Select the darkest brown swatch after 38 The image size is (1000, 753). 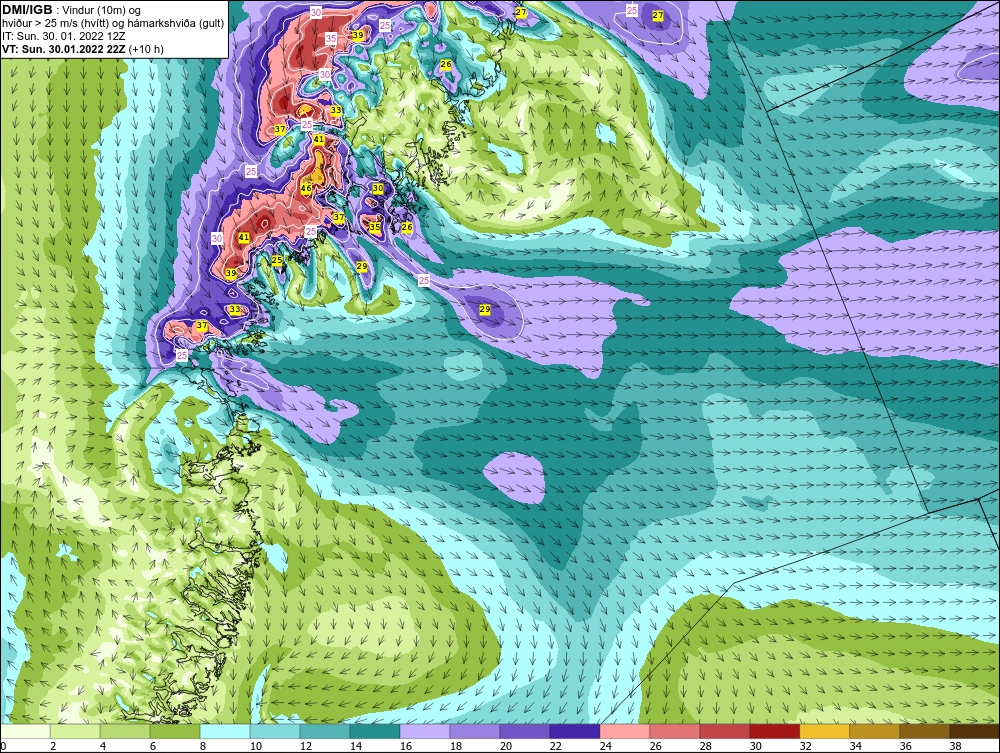(x=974, y=731)
